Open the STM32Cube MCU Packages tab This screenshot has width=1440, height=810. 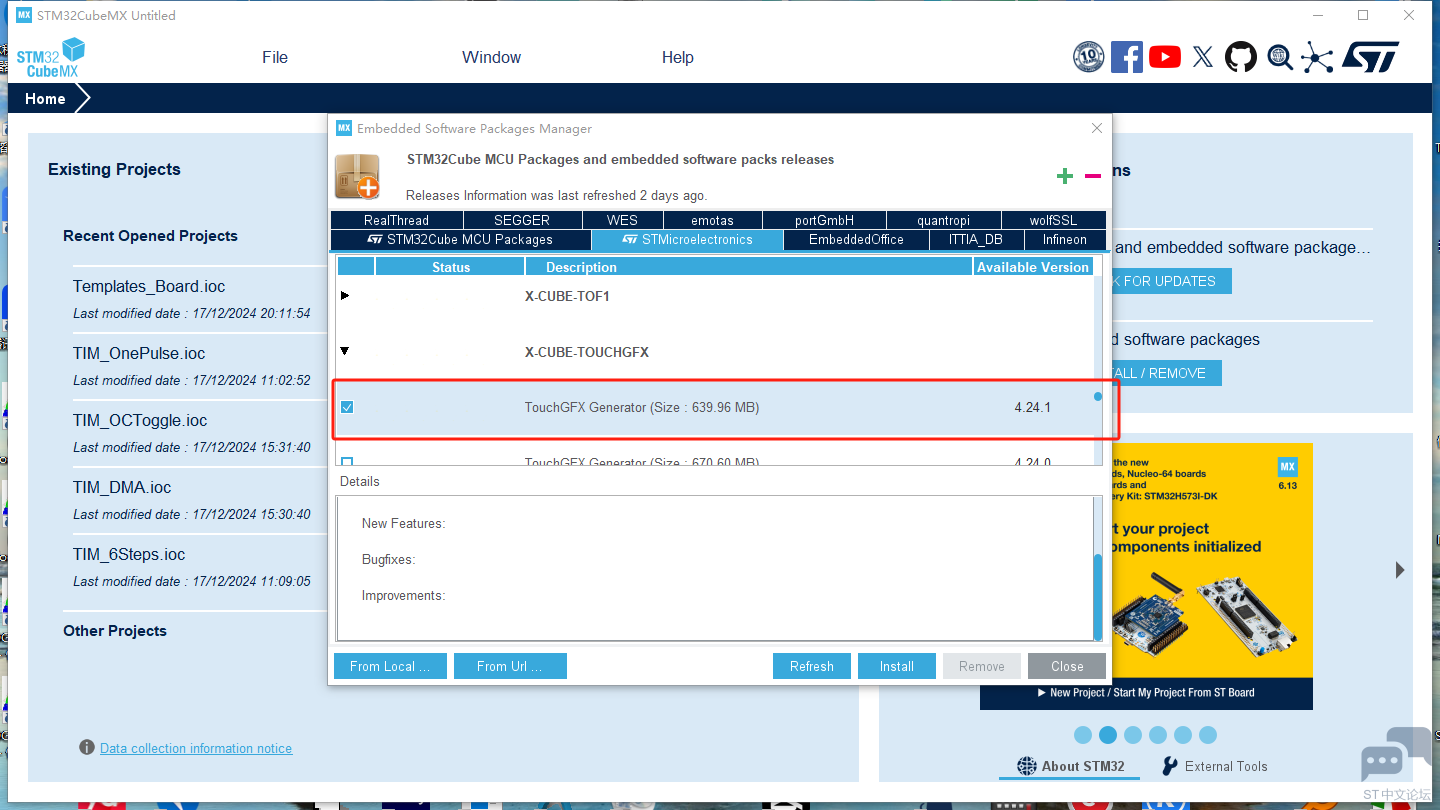(460, 240)
